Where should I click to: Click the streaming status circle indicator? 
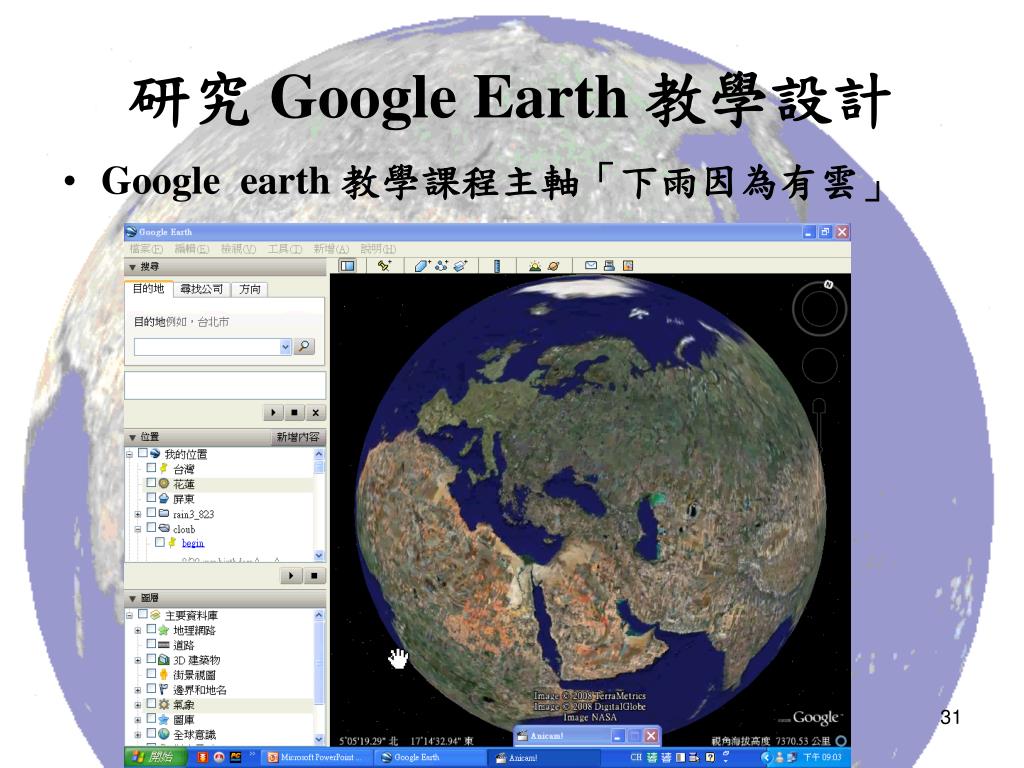click(x=841, y=741)
